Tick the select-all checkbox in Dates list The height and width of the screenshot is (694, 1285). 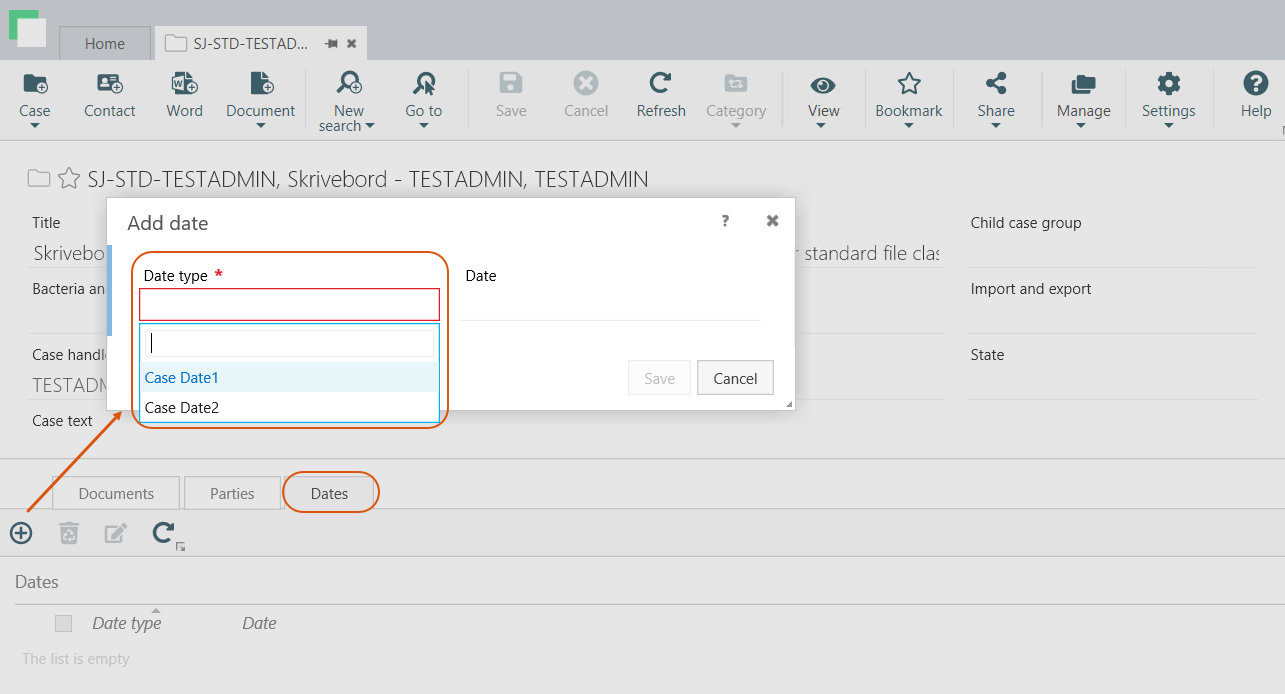[64, 623]
